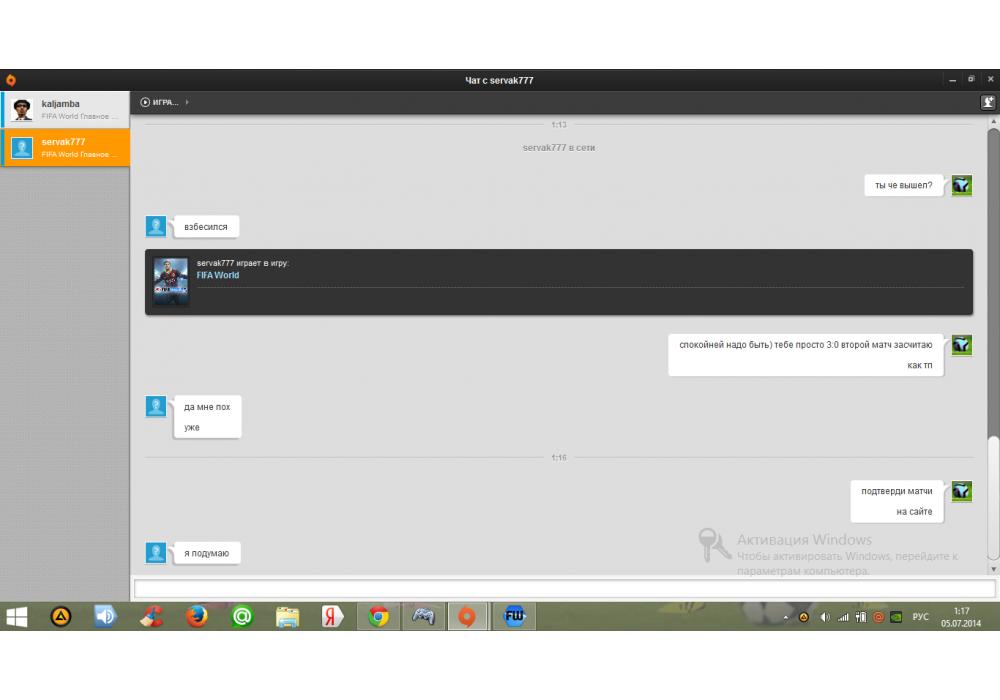Select the servak777 chat tab

(65, 147)
